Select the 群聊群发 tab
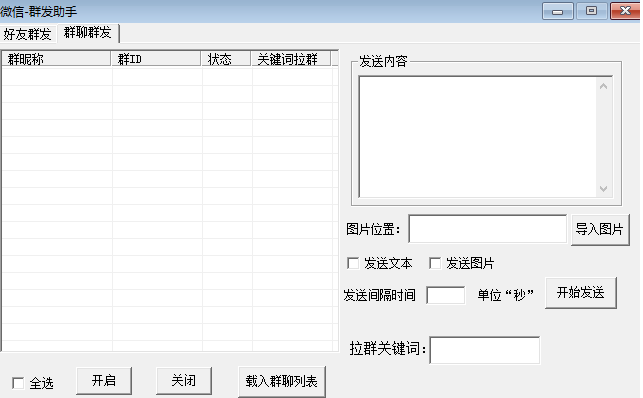Image resolution: width=643 pixels, height=398 pixels. point(88,32)
